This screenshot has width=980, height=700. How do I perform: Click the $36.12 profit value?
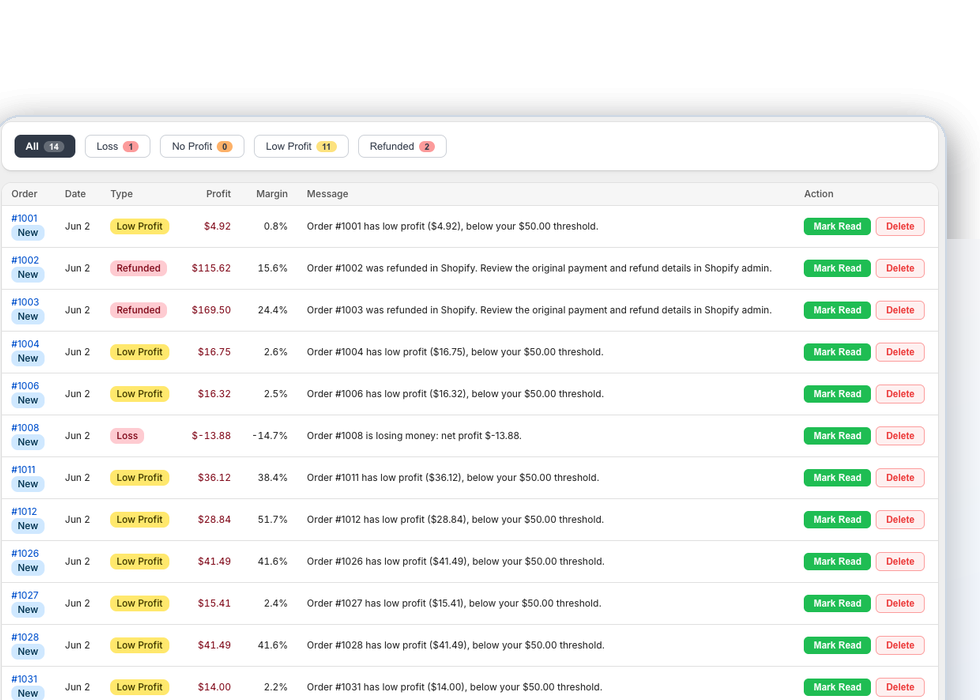tap(214, 478)
